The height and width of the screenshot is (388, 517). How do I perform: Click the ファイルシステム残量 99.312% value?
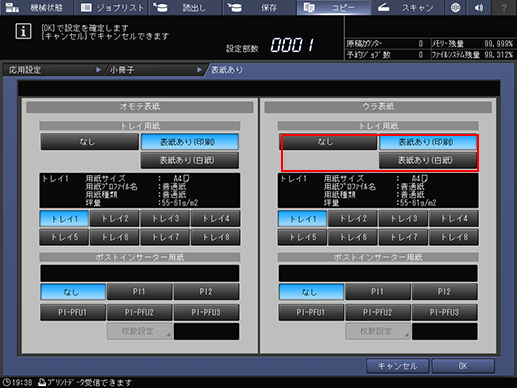click(x=498, y=55)
